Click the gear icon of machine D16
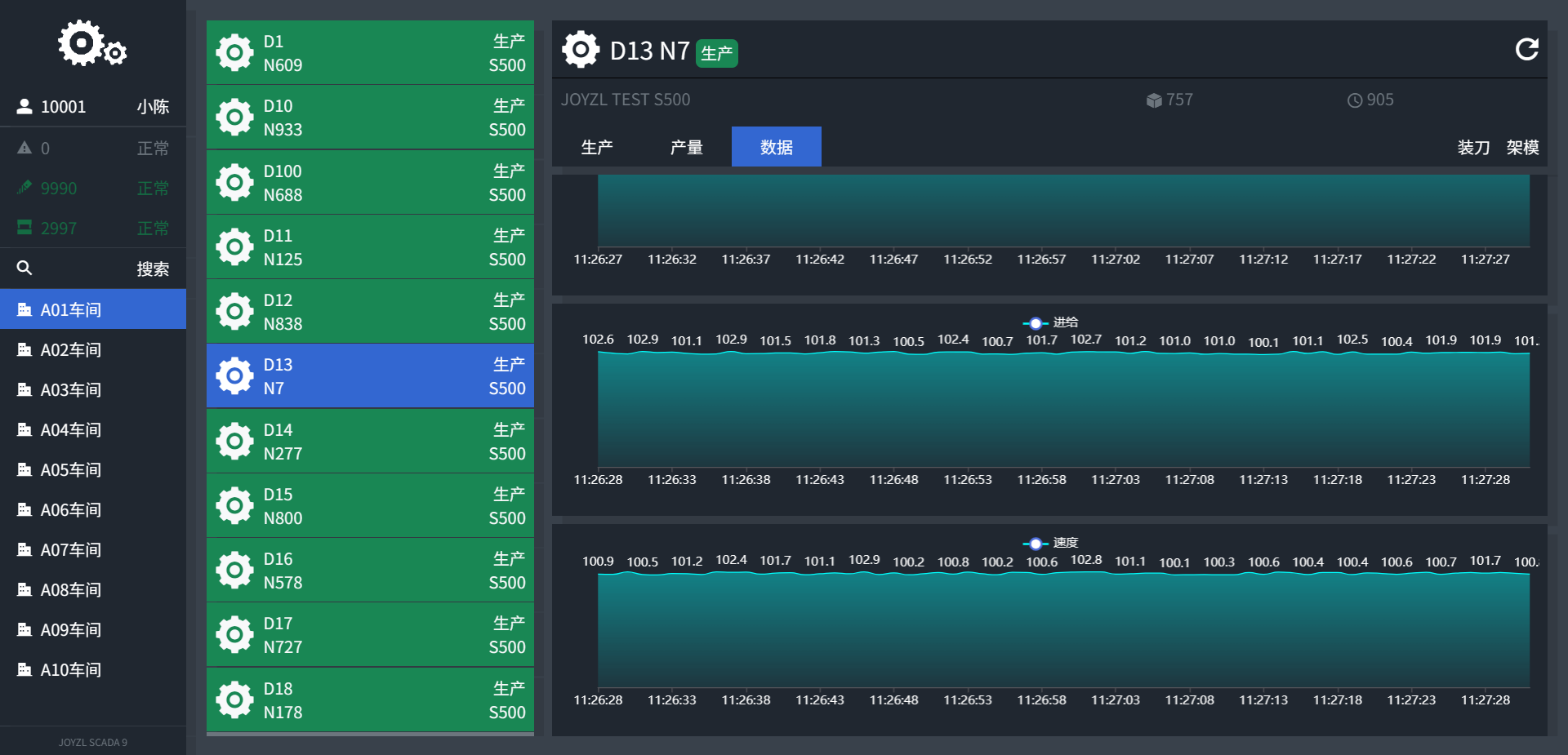This screenshot has height=755, width=1568. [234, 570]
